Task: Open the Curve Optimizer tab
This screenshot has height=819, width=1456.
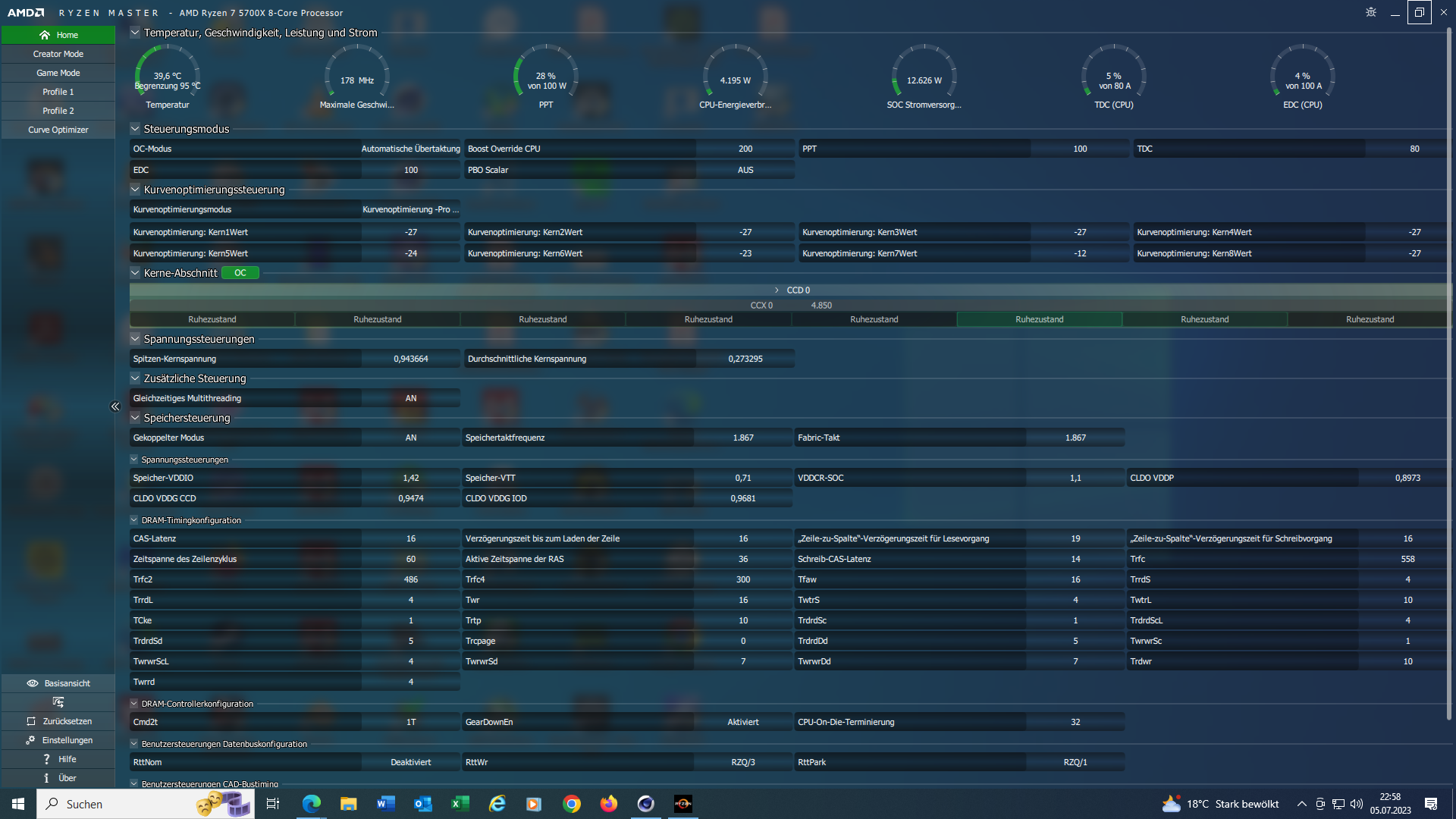Action: click(x=58, y=130)
